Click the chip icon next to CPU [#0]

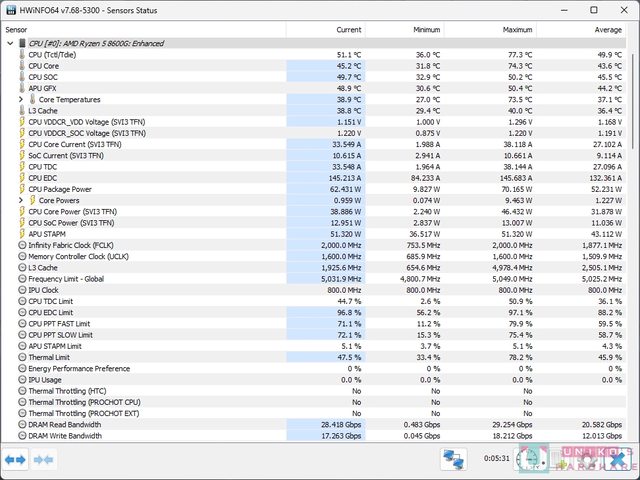click(x=22, y=44)
